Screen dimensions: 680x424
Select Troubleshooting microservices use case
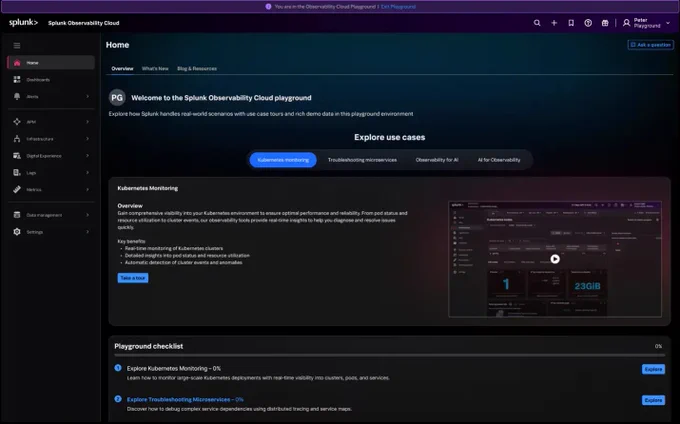point(362,160)
